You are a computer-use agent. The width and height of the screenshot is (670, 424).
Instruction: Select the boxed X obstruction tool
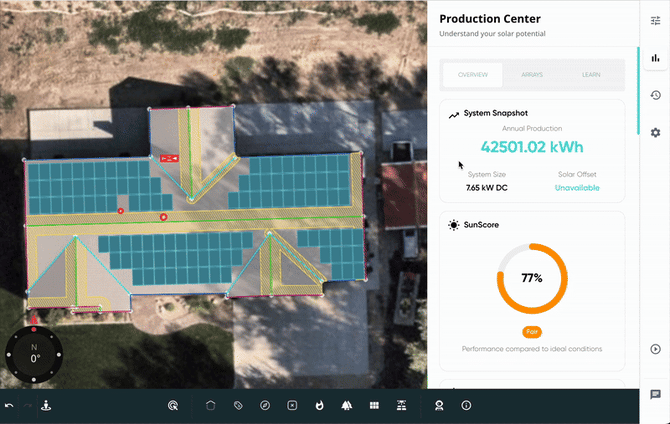292,405
